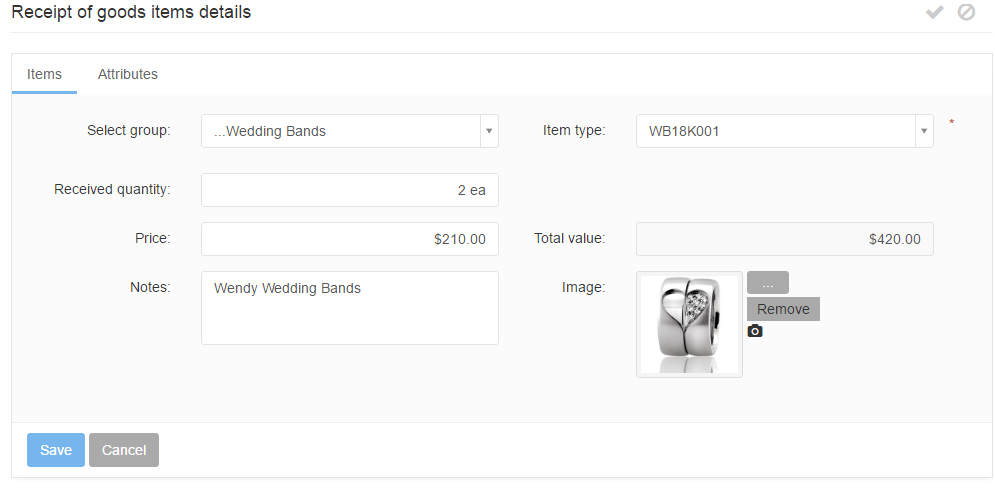Click the circle-slash discard icon in header
Image resolution: width=995 pixels, height=502 pixels.
coord(966,13)
